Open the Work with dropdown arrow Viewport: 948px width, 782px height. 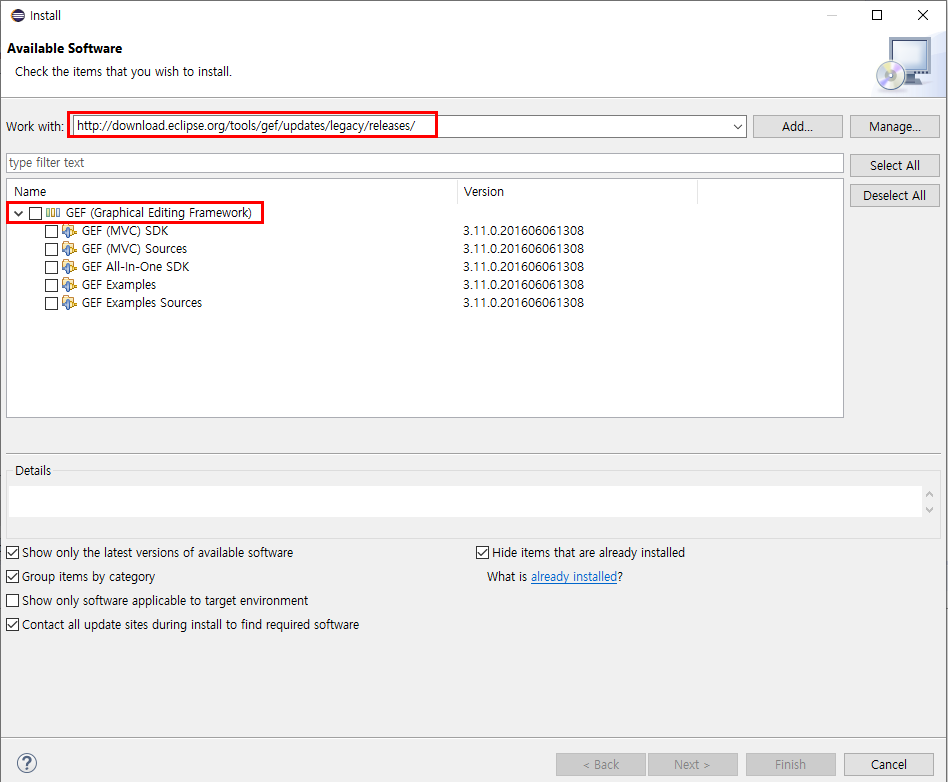coord(738,127)
